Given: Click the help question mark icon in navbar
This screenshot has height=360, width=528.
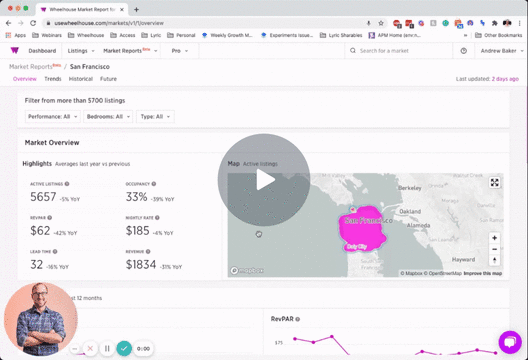Looking at the screenshot, I should tap(463, 51).
